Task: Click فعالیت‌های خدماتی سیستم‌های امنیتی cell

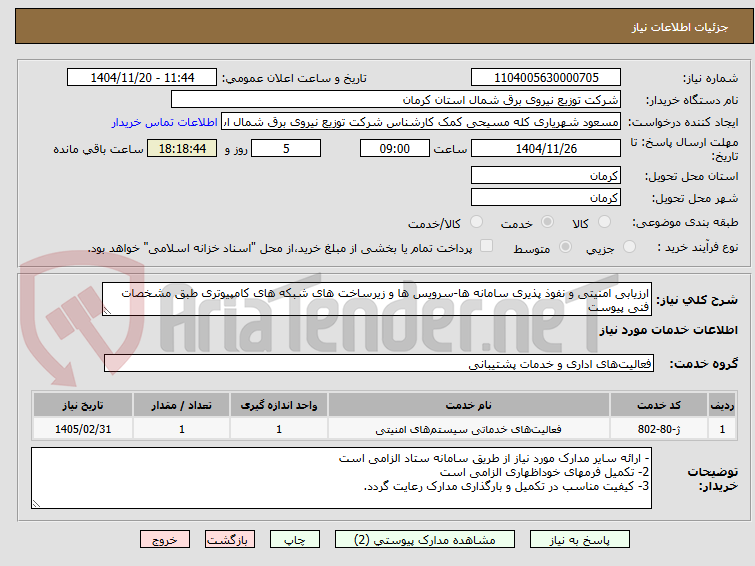Action: coord(469,429)
